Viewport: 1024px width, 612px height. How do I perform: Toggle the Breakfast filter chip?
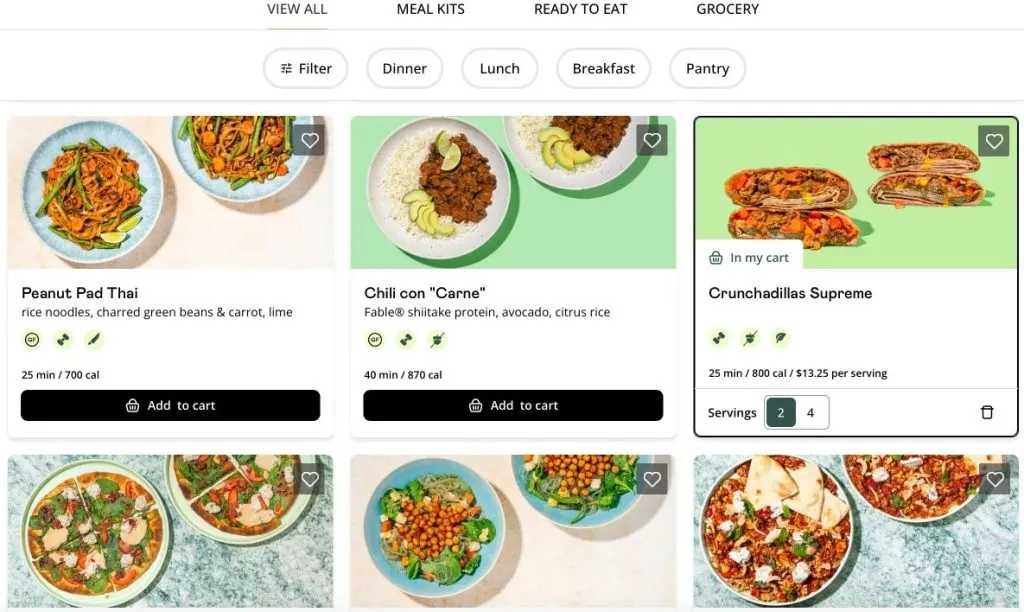point(603,69)
